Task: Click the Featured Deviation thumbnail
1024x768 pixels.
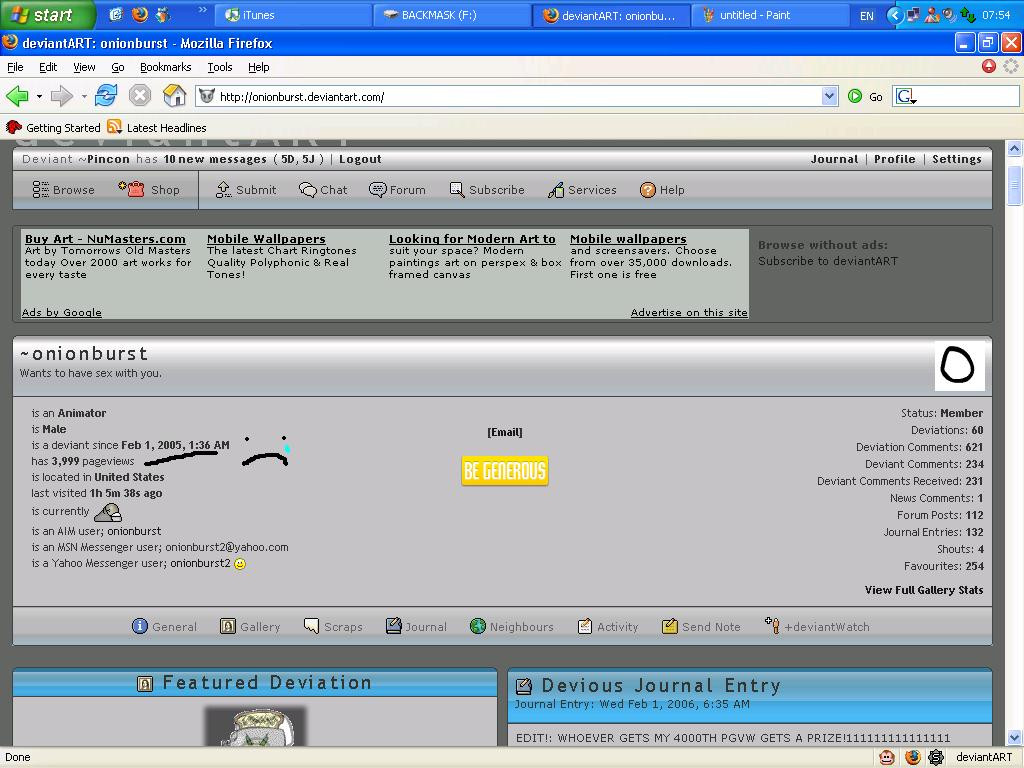Action: pyautogui.click(x=255, y=726)
